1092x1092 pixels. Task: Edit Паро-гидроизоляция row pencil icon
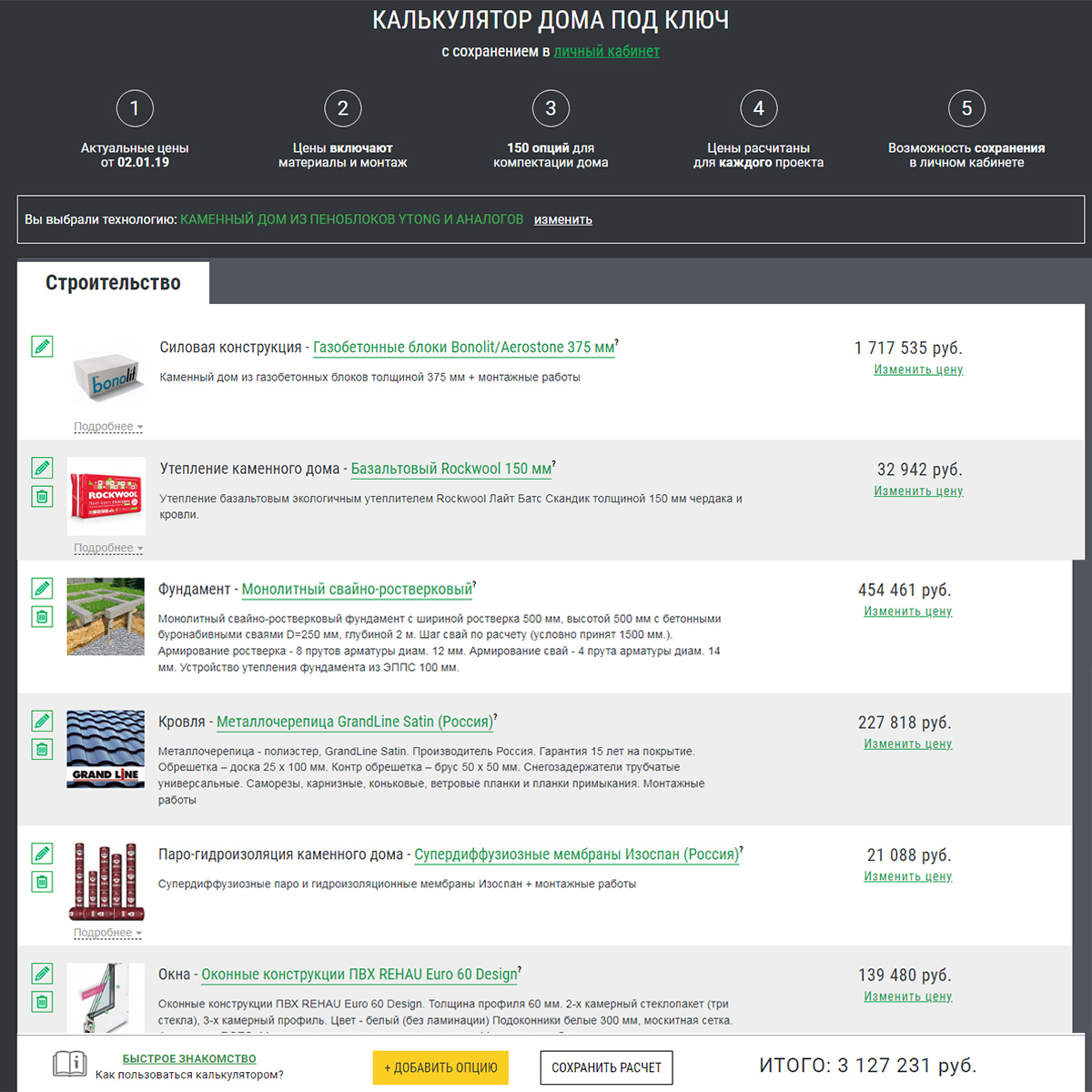42,854
